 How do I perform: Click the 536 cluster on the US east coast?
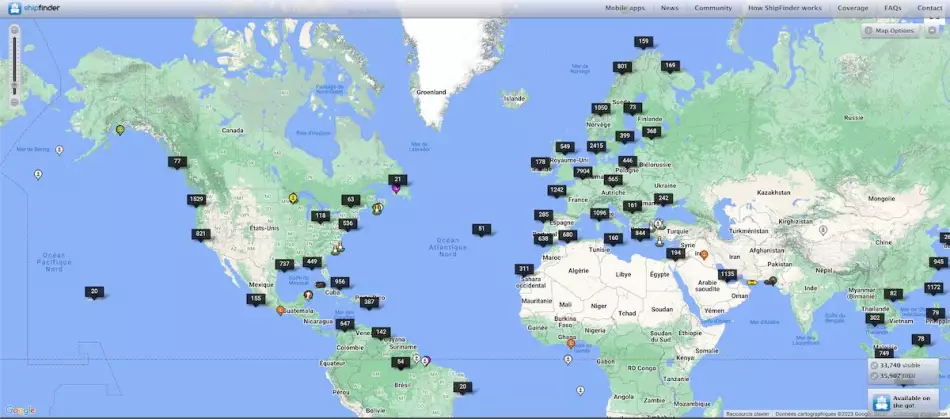(348, 223)
